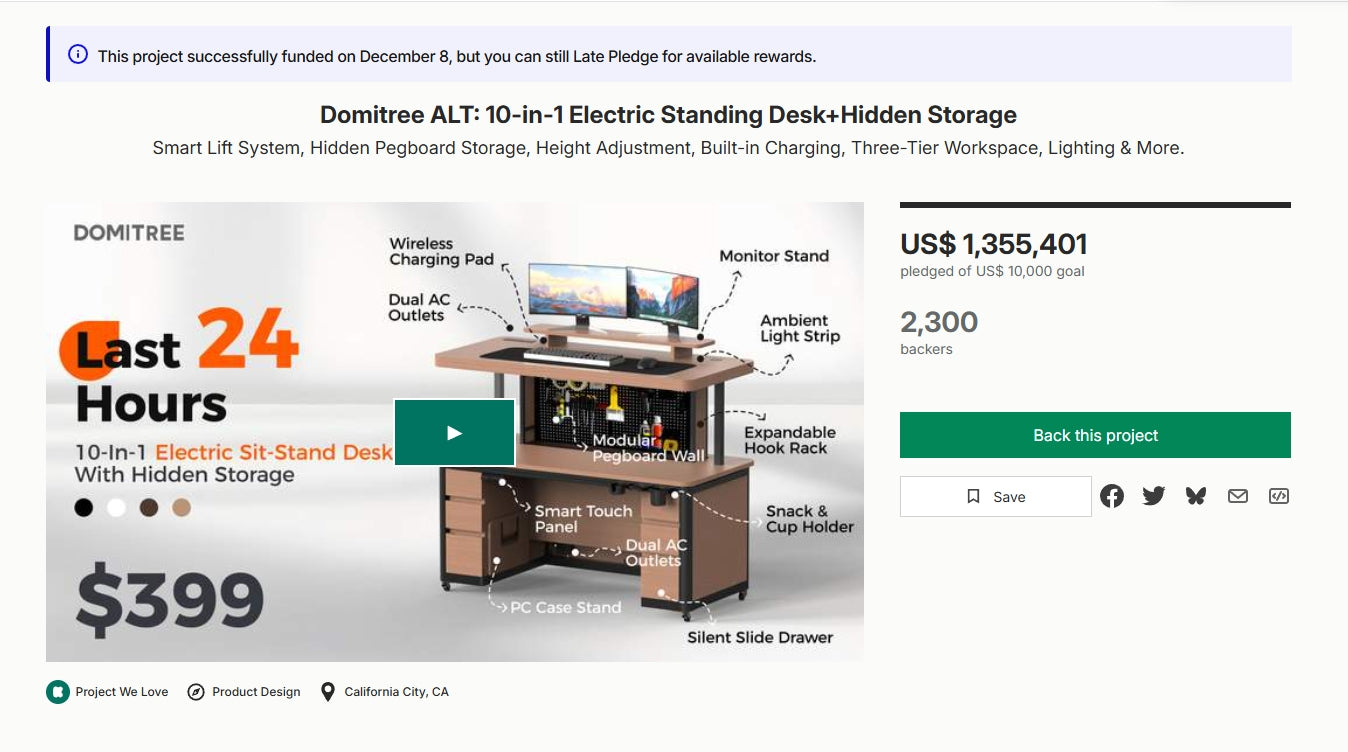Play the project video
The width and height of the screenshot is (1348, 752).
(454, 432)
